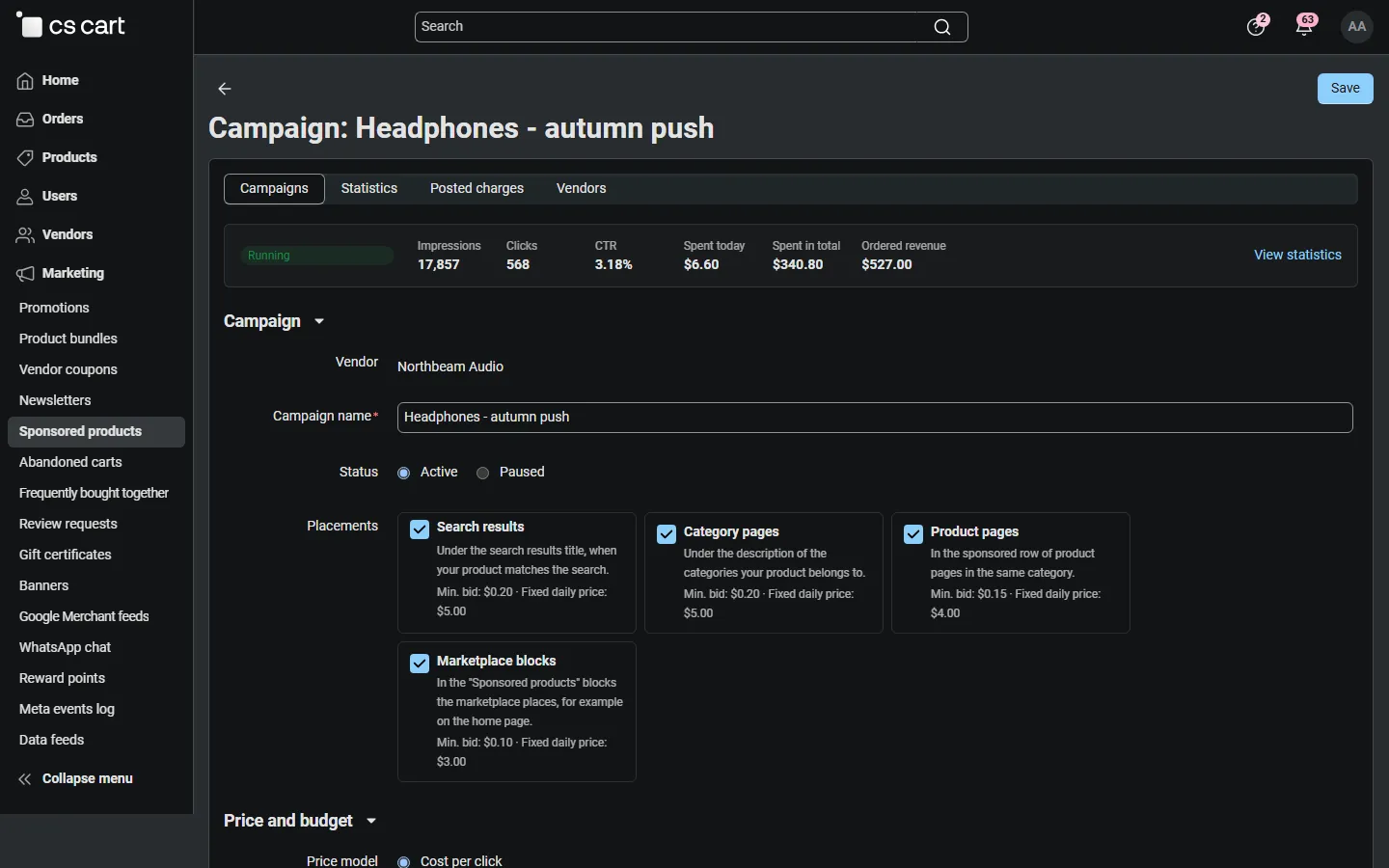Uncheck the Search results placement

[420, 529]
